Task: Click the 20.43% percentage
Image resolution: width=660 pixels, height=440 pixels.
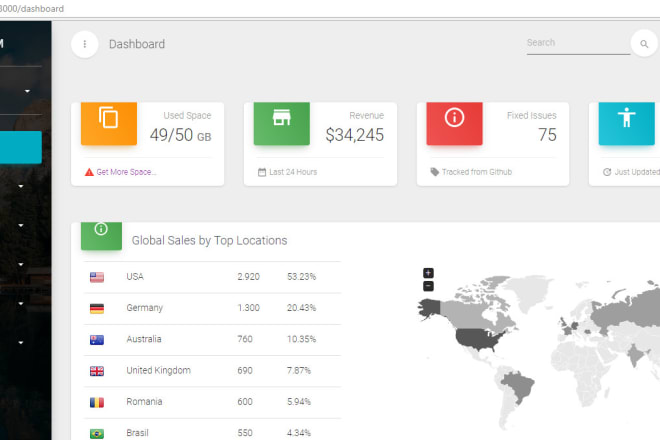Action: (301, 308)
